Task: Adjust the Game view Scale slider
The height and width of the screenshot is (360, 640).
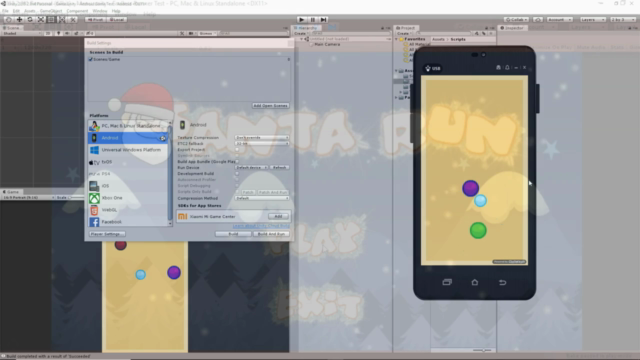Action: 76,198
